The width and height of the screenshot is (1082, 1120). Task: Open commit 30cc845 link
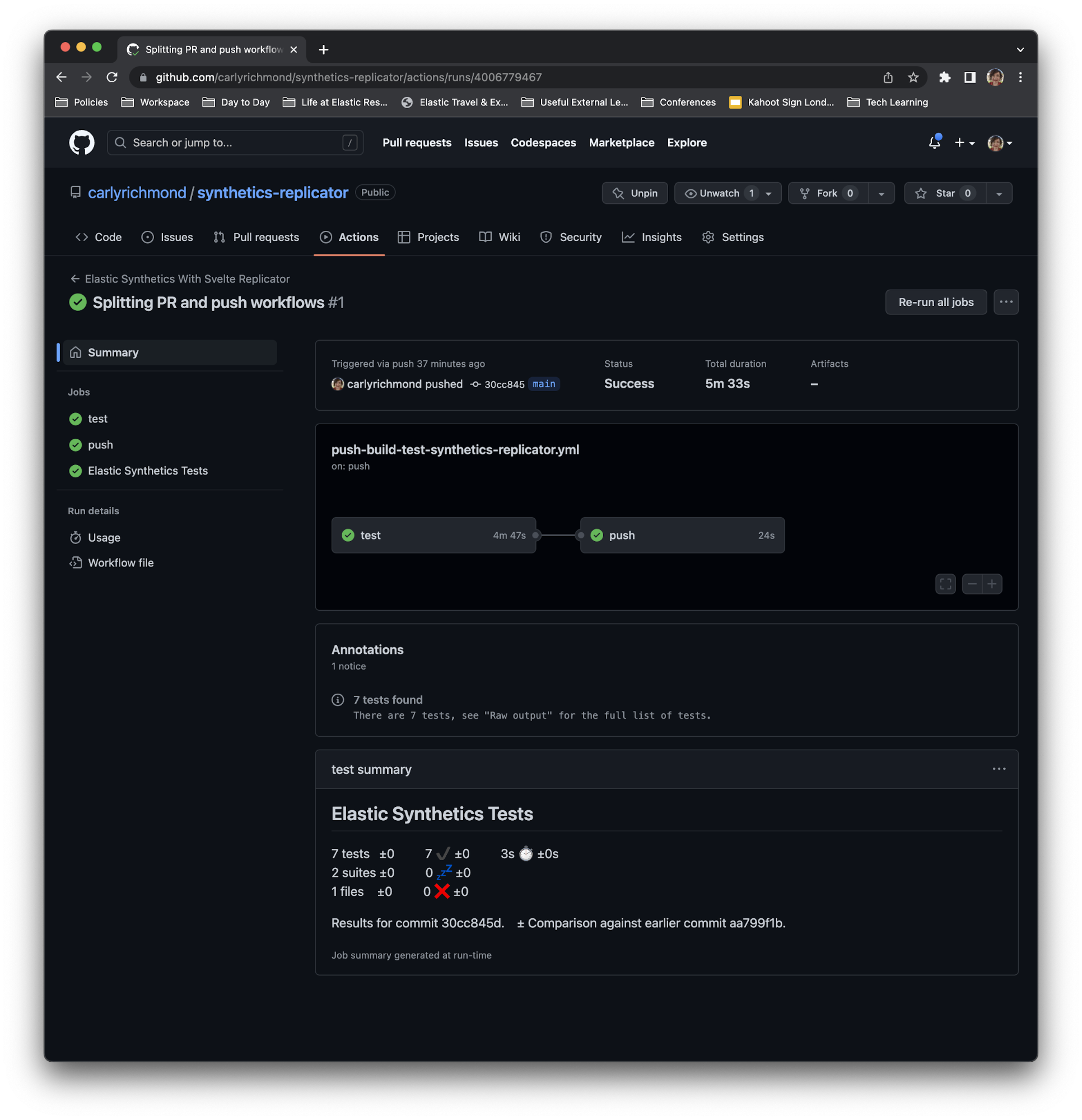pos(504,384)
